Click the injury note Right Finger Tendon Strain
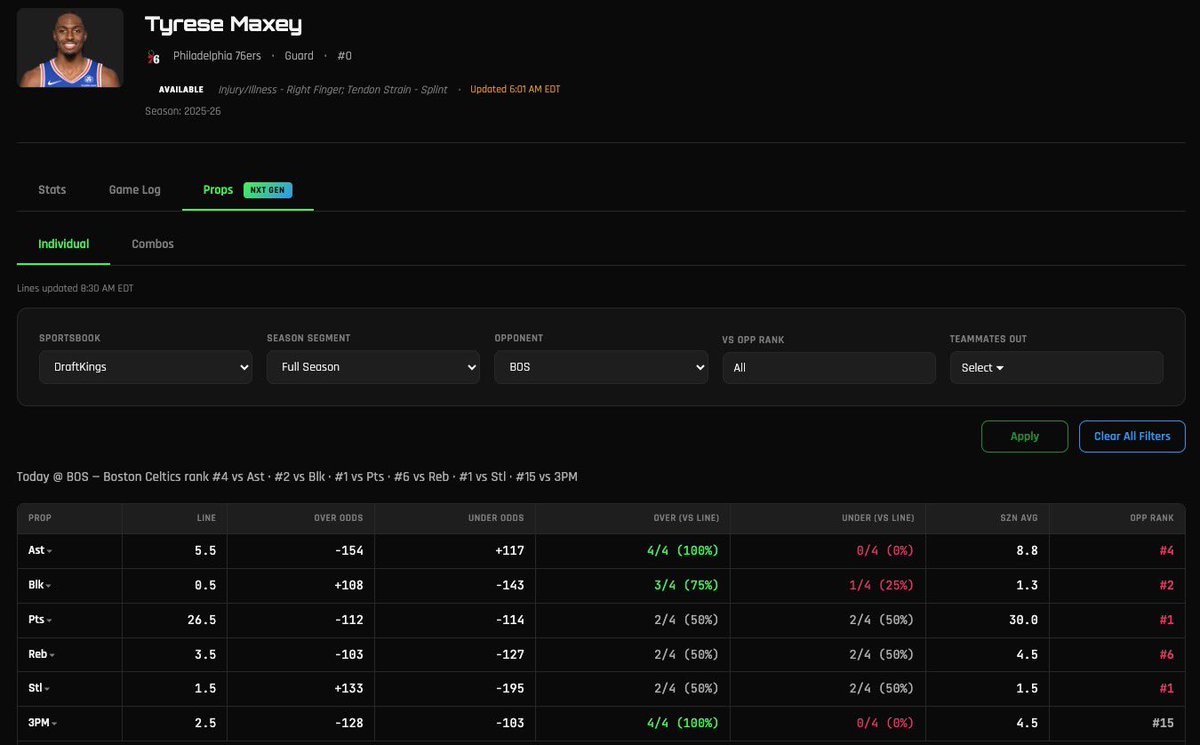 (333, 89)
